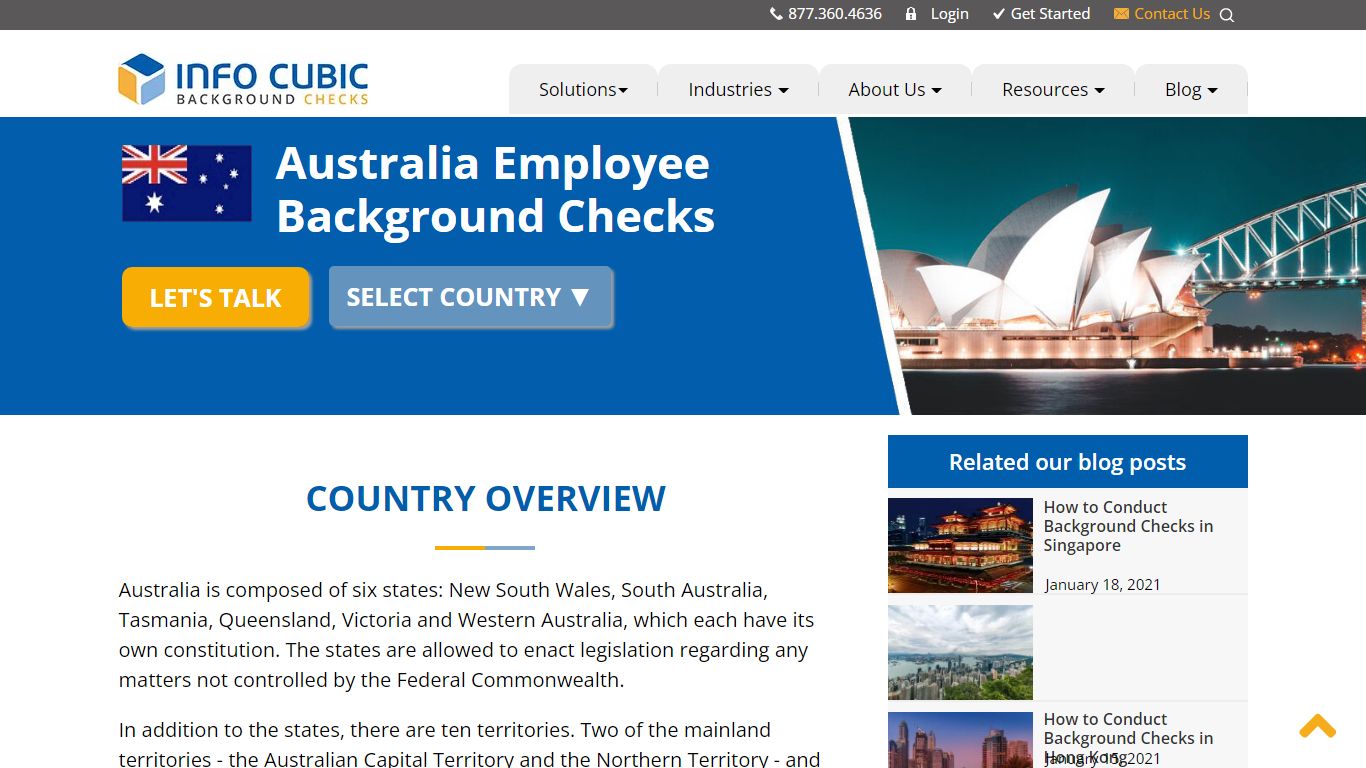Screen dimensions: 1366x768
Task: Click the Get Started link
Action: (x=1050, y=14)
